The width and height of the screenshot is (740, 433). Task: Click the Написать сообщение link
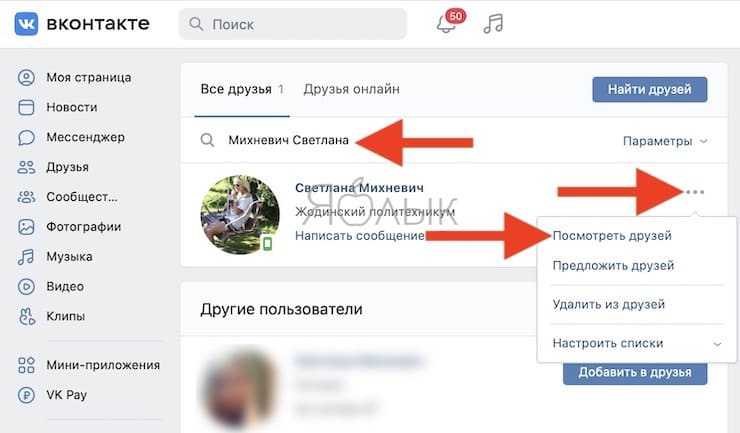tap(360, 236)
